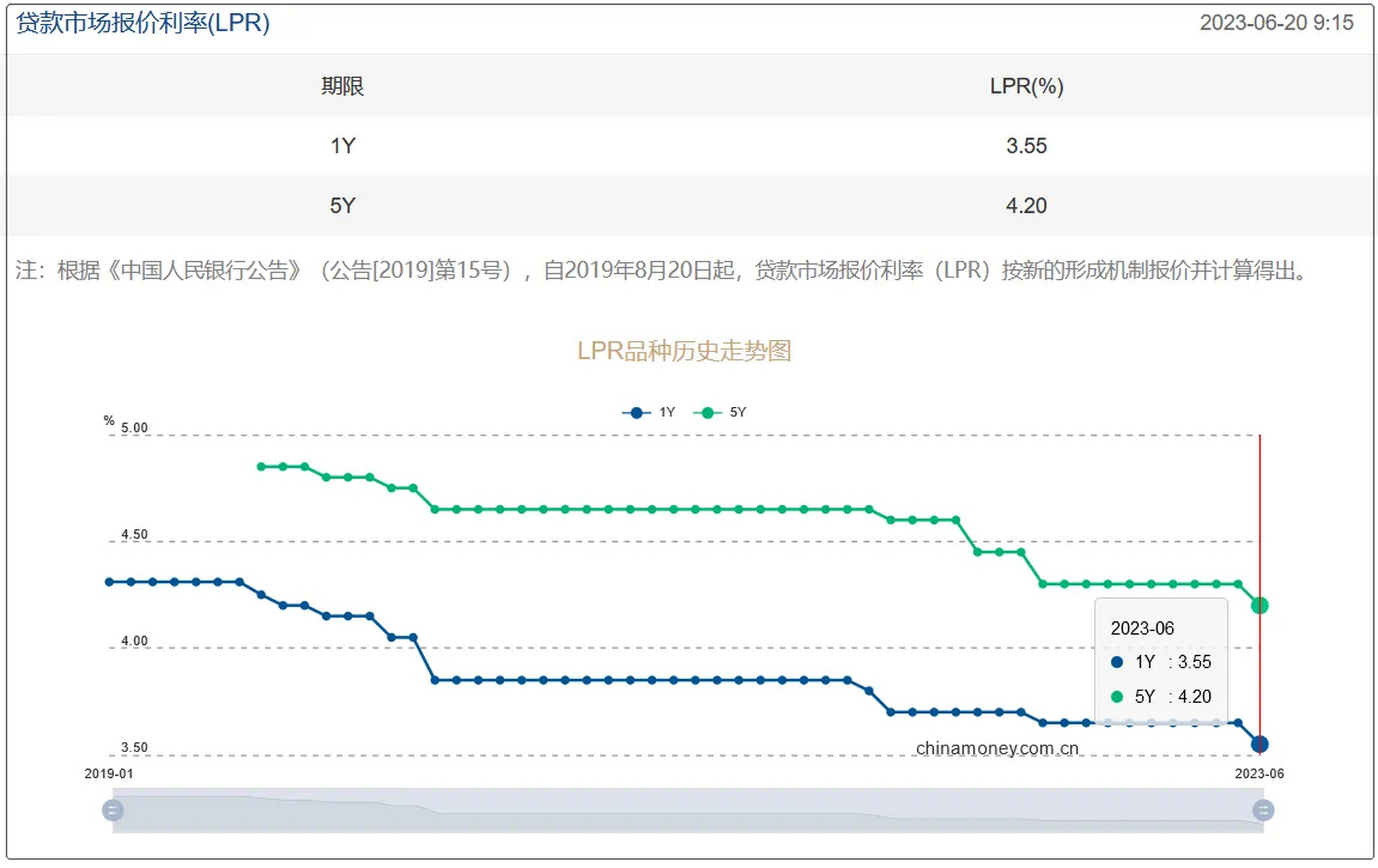
Task: Click the 5Y row label in table
Action: pyautogui.click(x=342, y=205)
